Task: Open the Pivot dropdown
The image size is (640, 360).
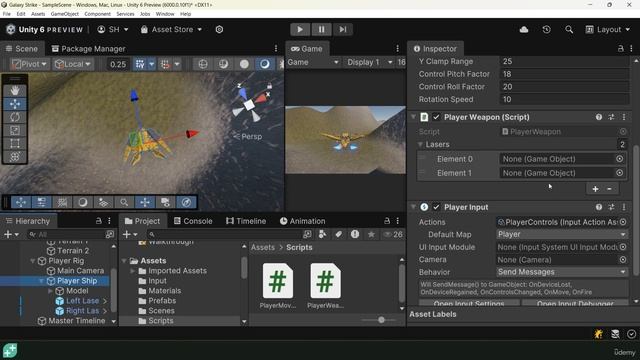Action: click(x=29, y=64)
